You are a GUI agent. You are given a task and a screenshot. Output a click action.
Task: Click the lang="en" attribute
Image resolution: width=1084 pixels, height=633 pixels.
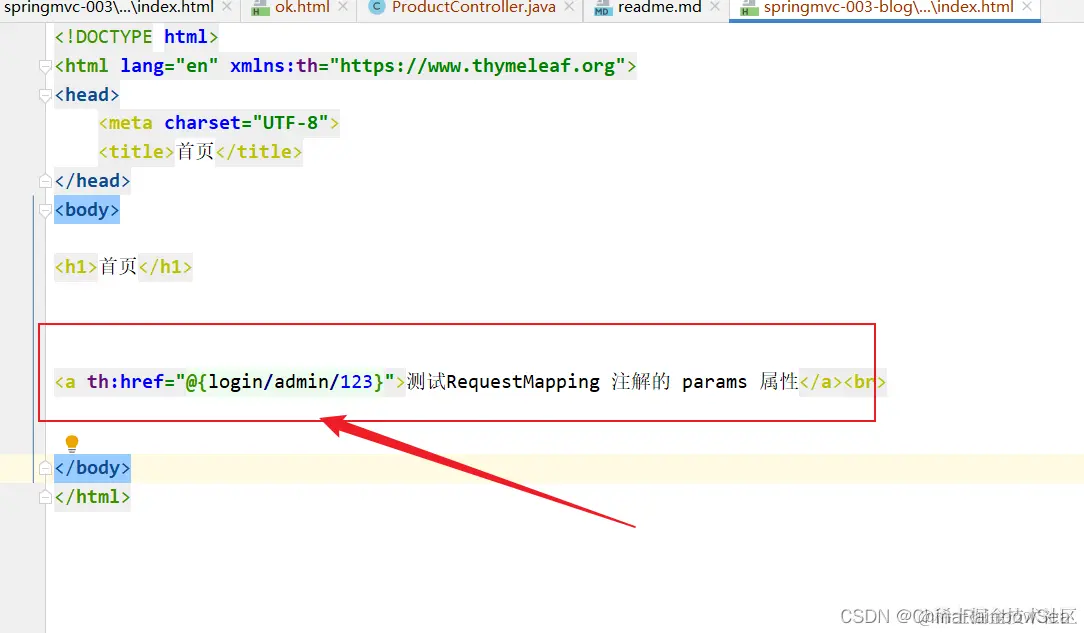click(x=169, y=66)
